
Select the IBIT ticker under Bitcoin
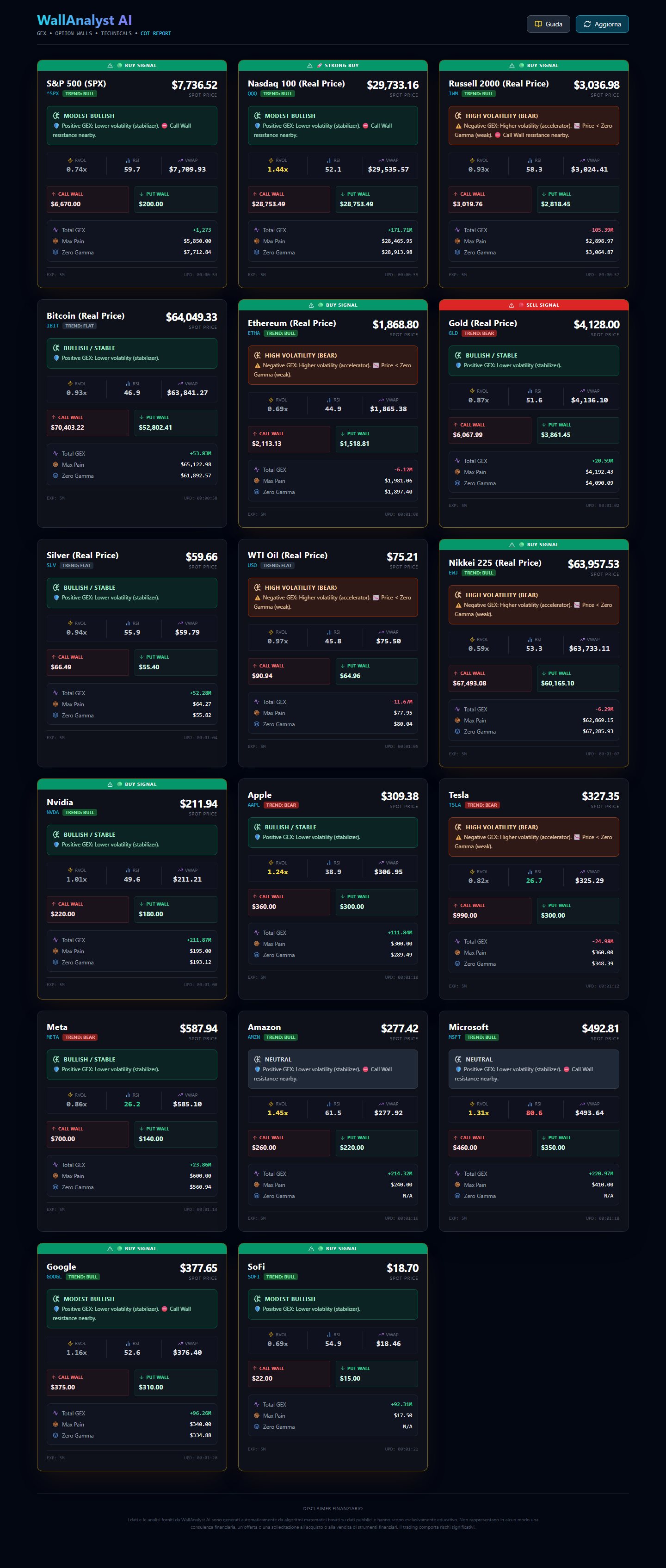[53, 326]
